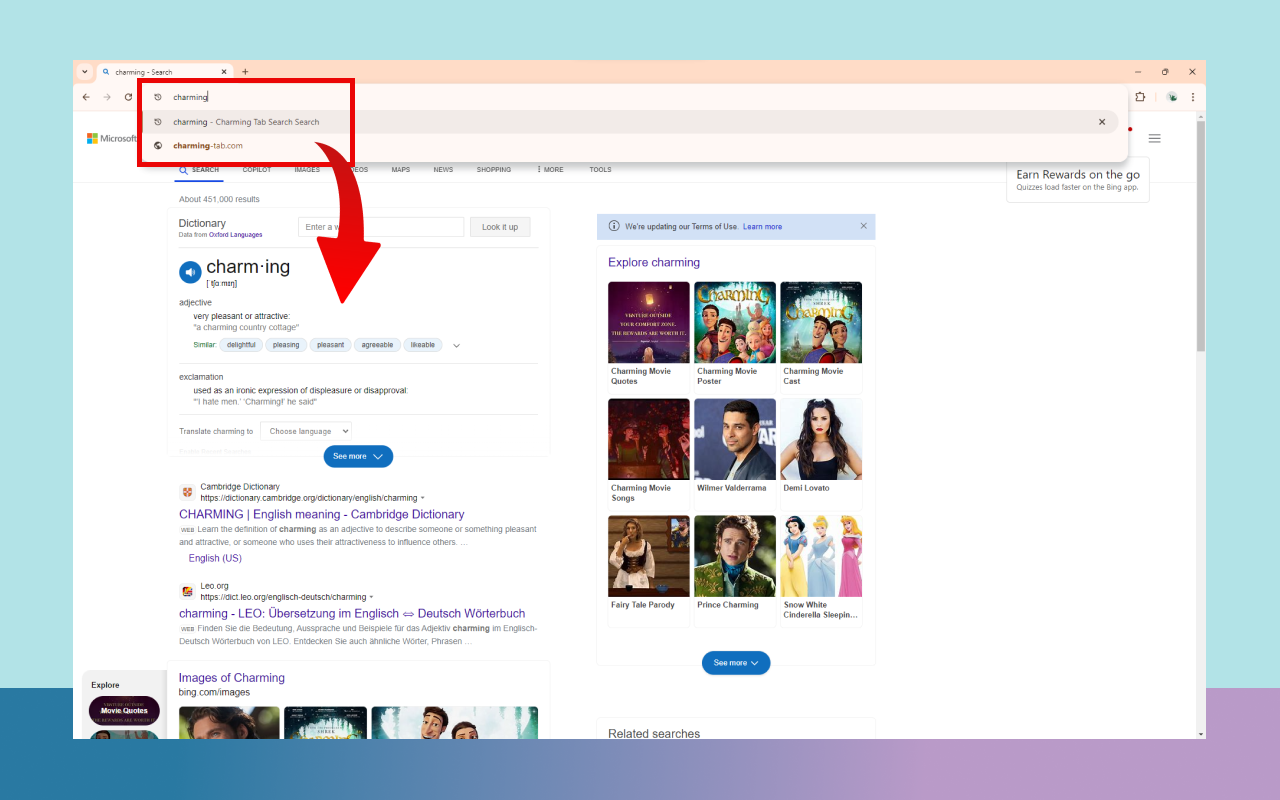Screen dimensions: 1280x800
Task: Go back using the browser back arrow
Action: pos(86,97)
